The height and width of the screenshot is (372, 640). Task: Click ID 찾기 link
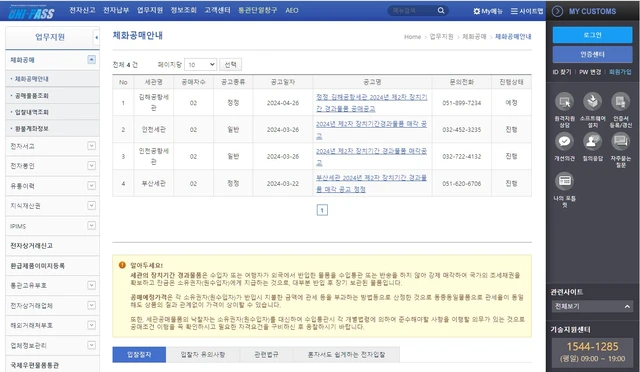point(562,72)
